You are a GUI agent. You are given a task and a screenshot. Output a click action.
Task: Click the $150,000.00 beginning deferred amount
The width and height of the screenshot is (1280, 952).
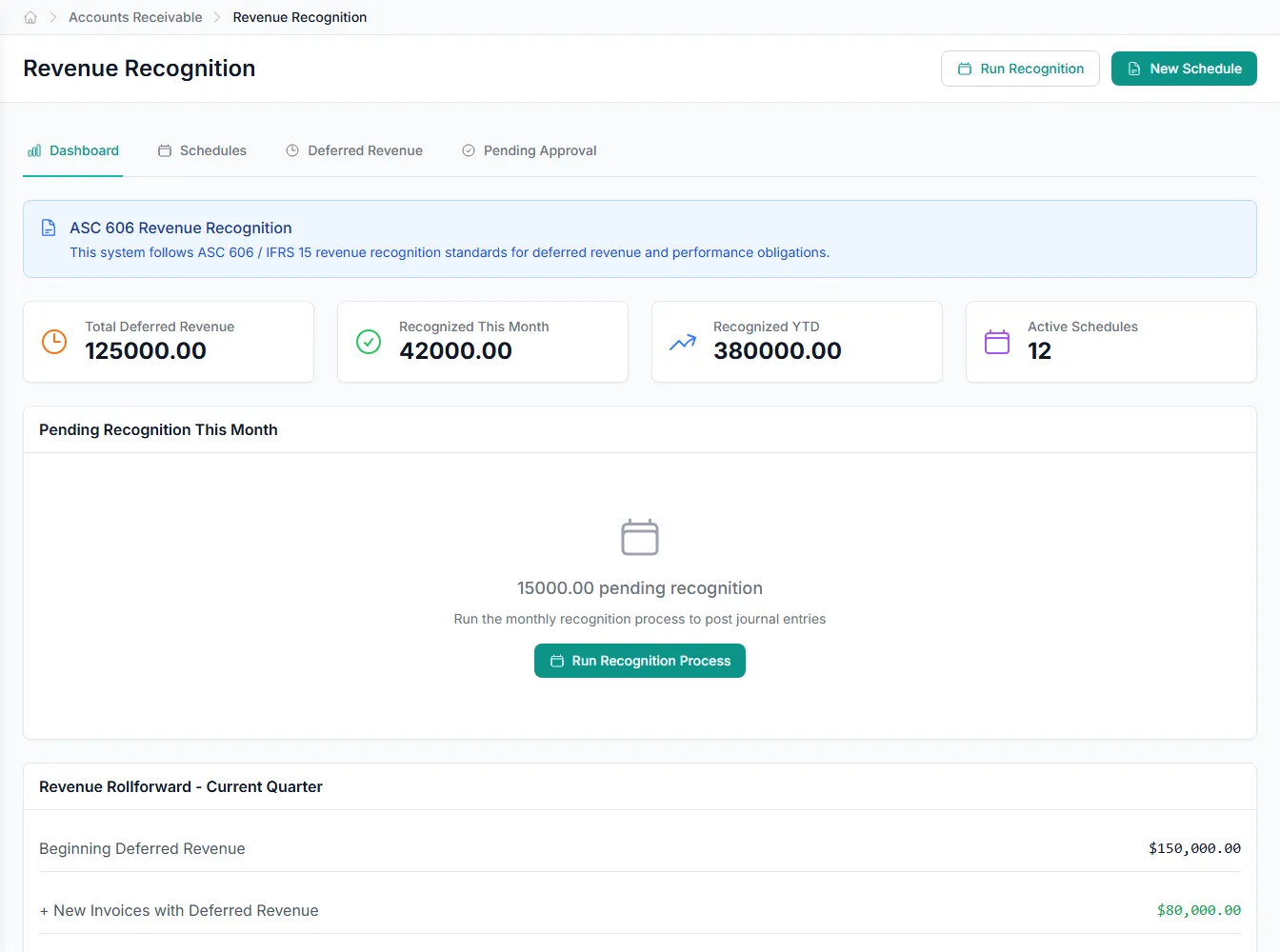coord(1194,848)
